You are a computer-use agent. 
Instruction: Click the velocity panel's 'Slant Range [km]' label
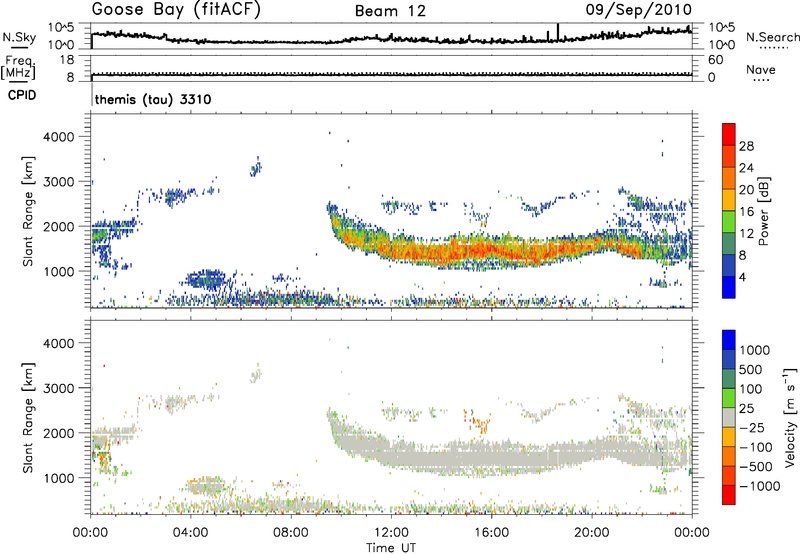pyautogui.click(x=28, y=418)
